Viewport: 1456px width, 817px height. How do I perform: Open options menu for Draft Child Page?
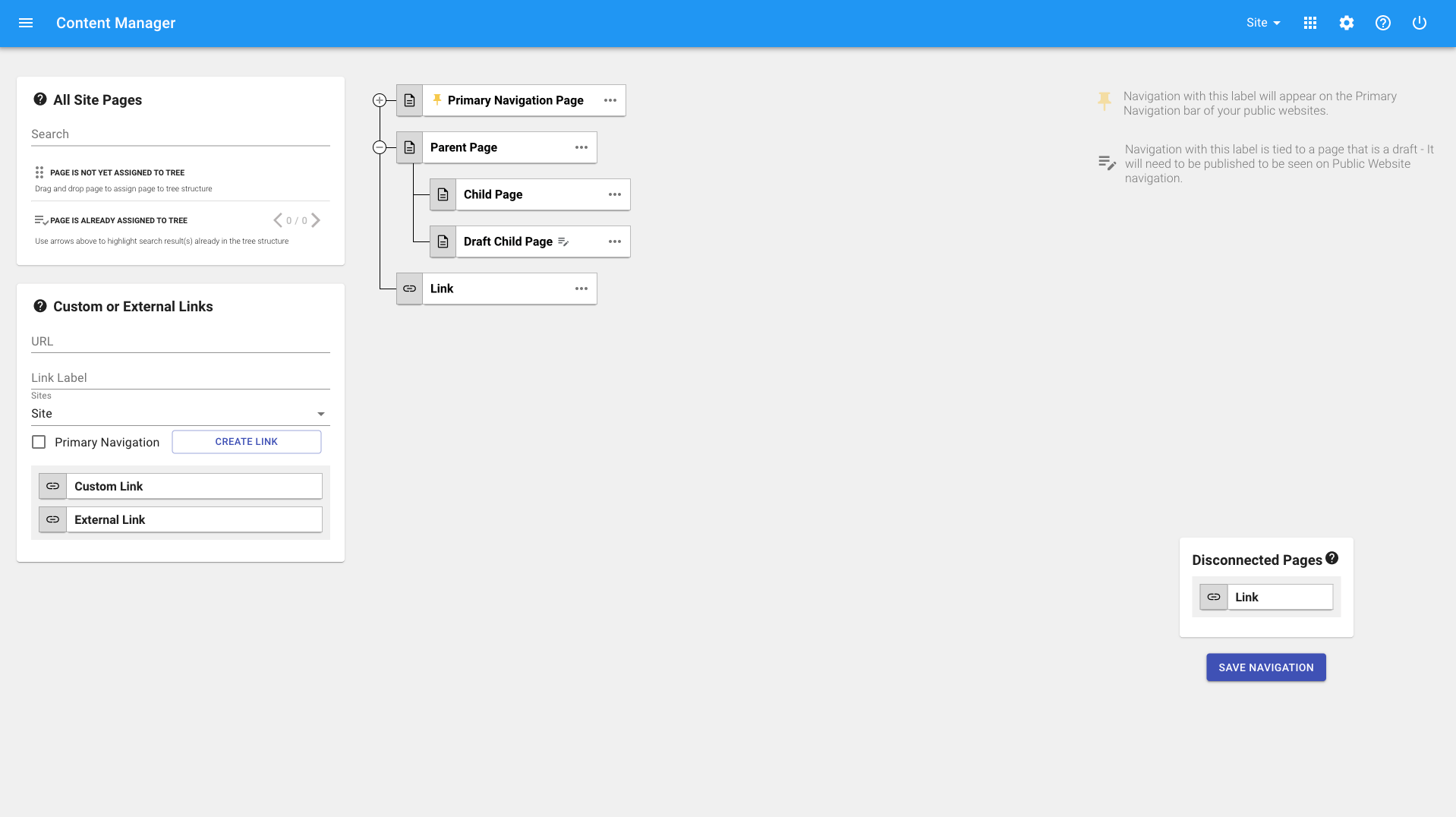click(x=615, y=241)
